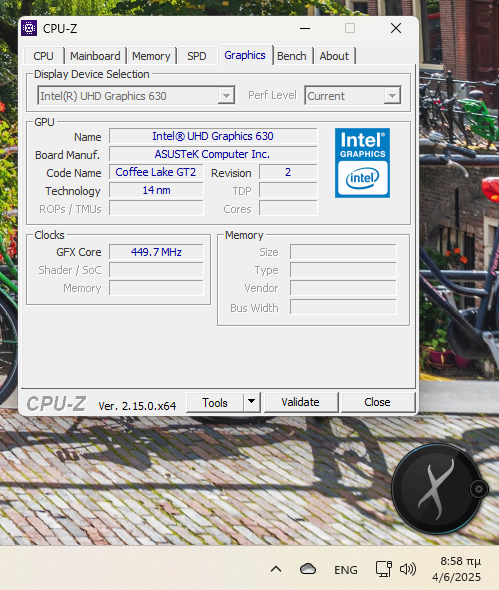The height and width of the screenshot is (590, 499).
Task: Go to the Bench tab
Action: [x=292, y=56]
